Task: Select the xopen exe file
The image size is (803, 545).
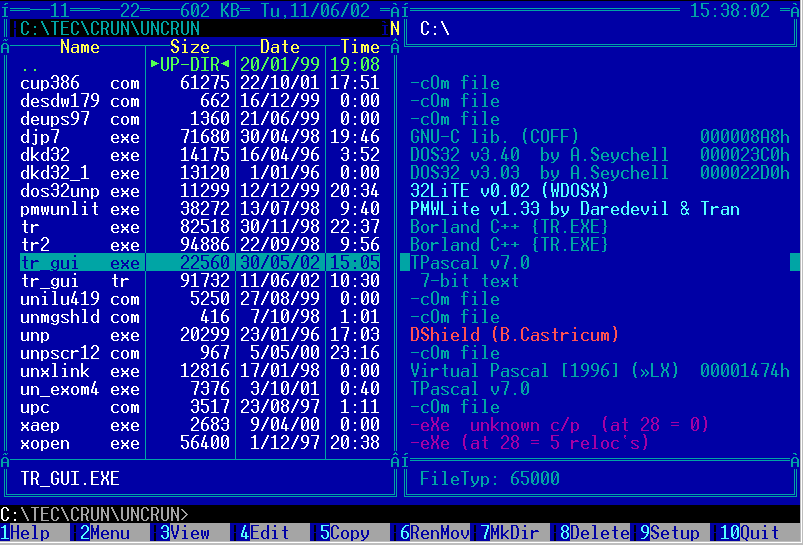Action: pos(80,443)
